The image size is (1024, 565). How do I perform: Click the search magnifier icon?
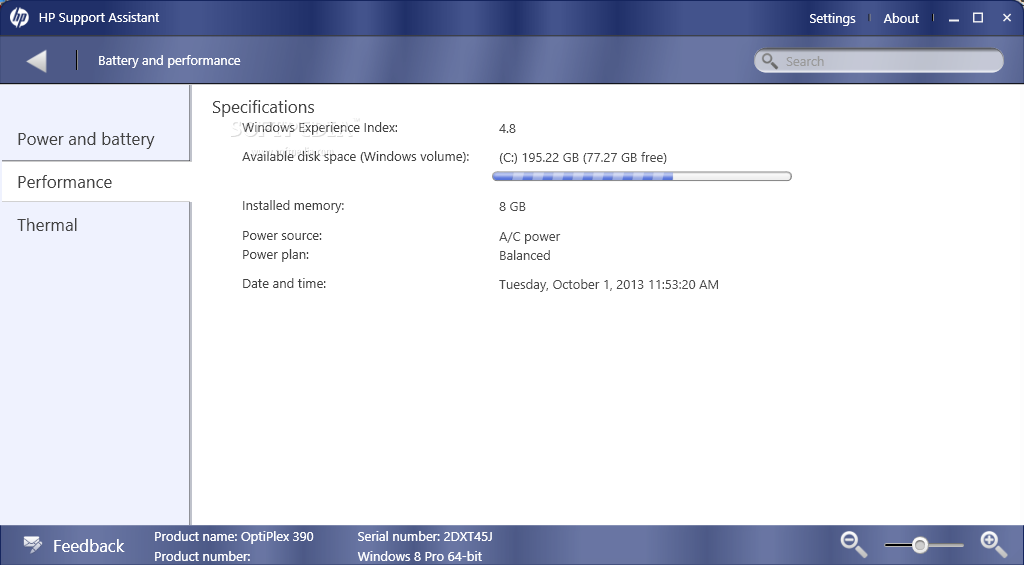[770, 61]
